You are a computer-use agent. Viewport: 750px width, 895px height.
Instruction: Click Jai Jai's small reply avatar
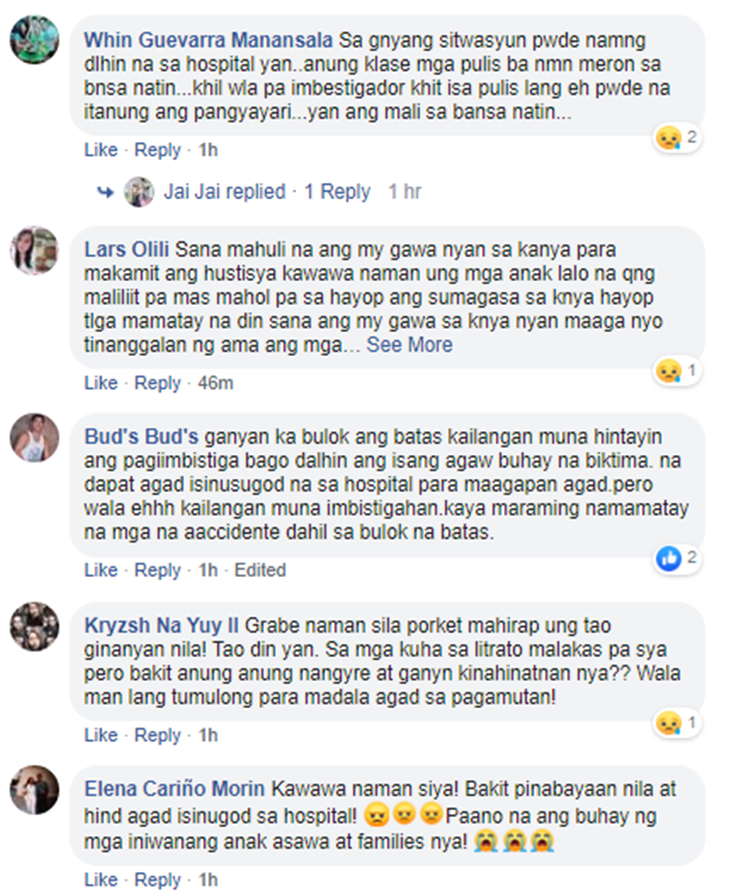click(x=139, y=192)
